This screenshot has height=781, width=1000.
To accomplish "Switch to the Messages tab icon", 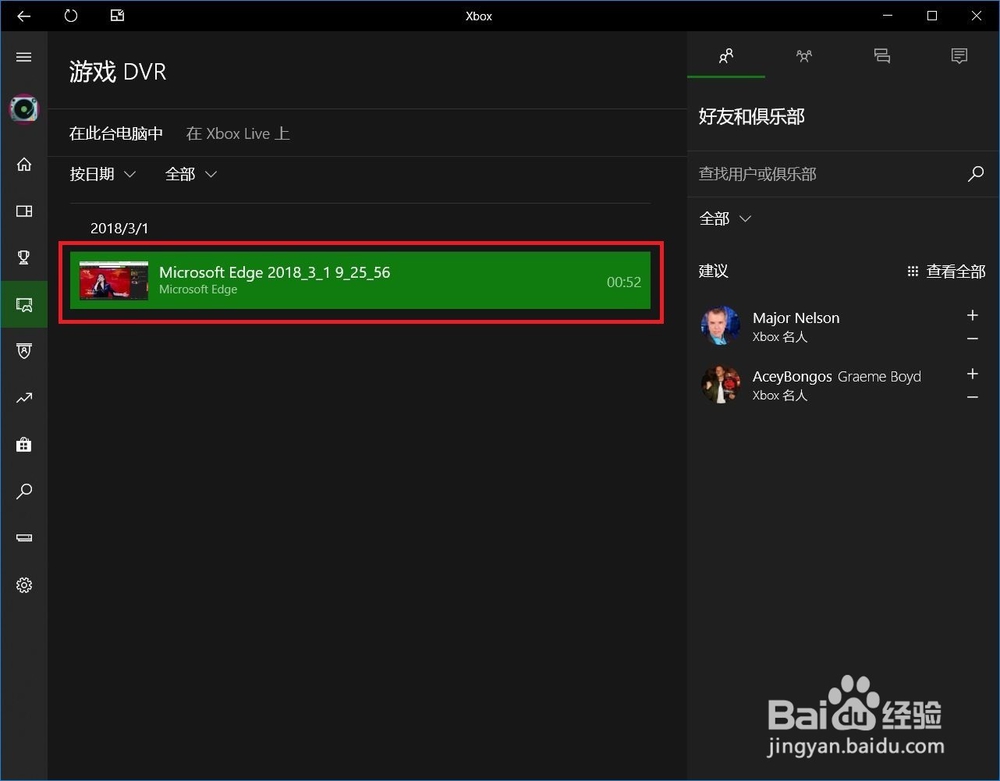I will (x=881, y=56).
